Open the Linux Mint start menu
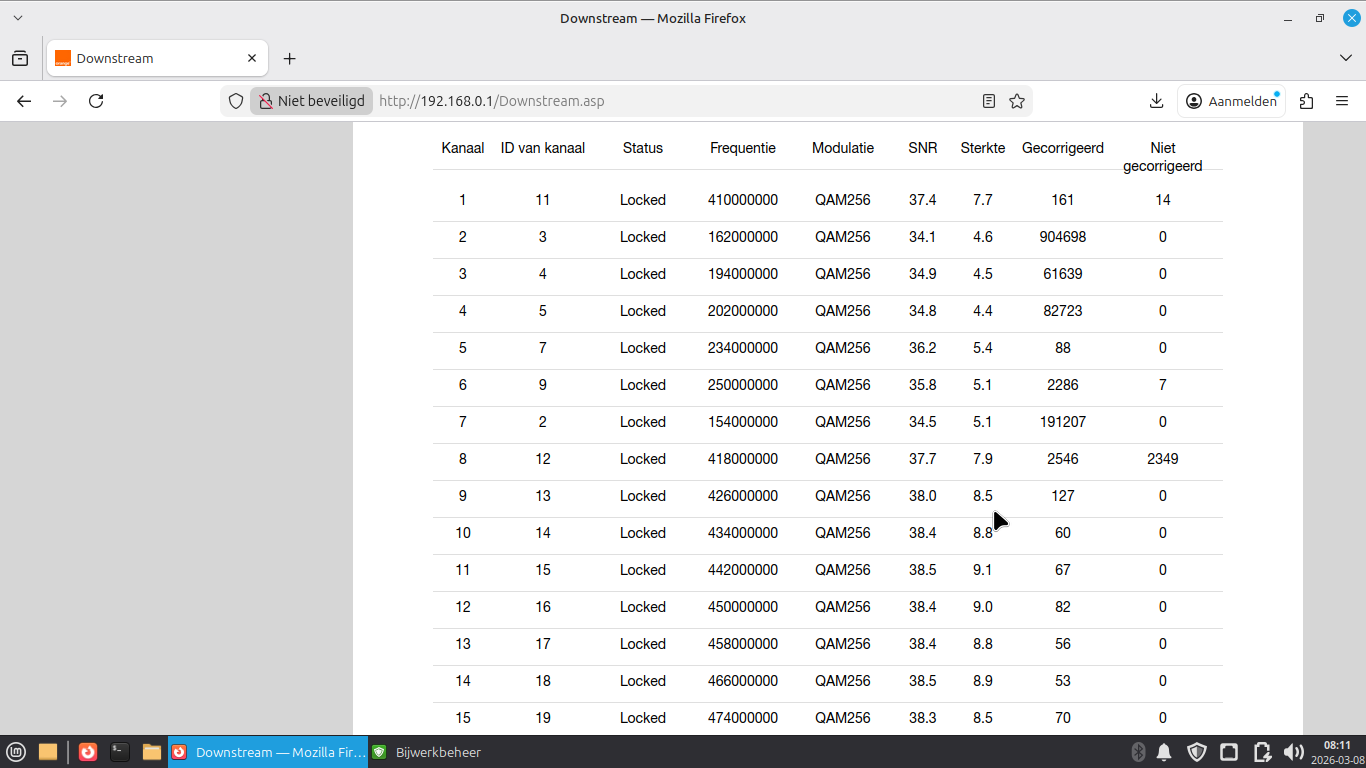 point(16,752)
